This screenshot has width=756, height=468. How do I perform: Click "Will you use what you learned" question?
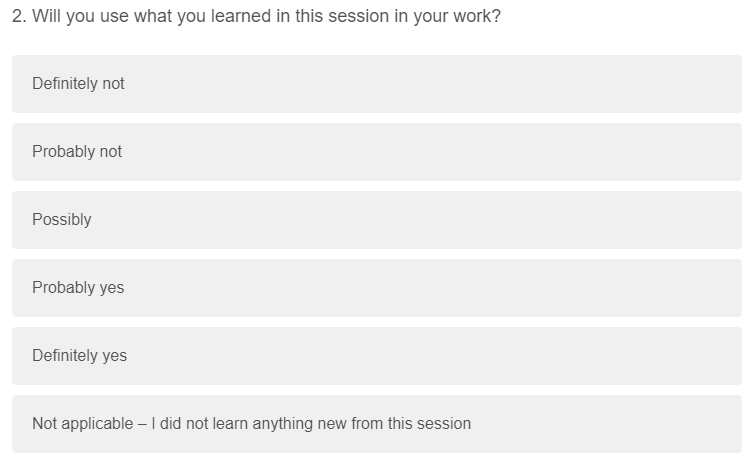tap(256, 18)
